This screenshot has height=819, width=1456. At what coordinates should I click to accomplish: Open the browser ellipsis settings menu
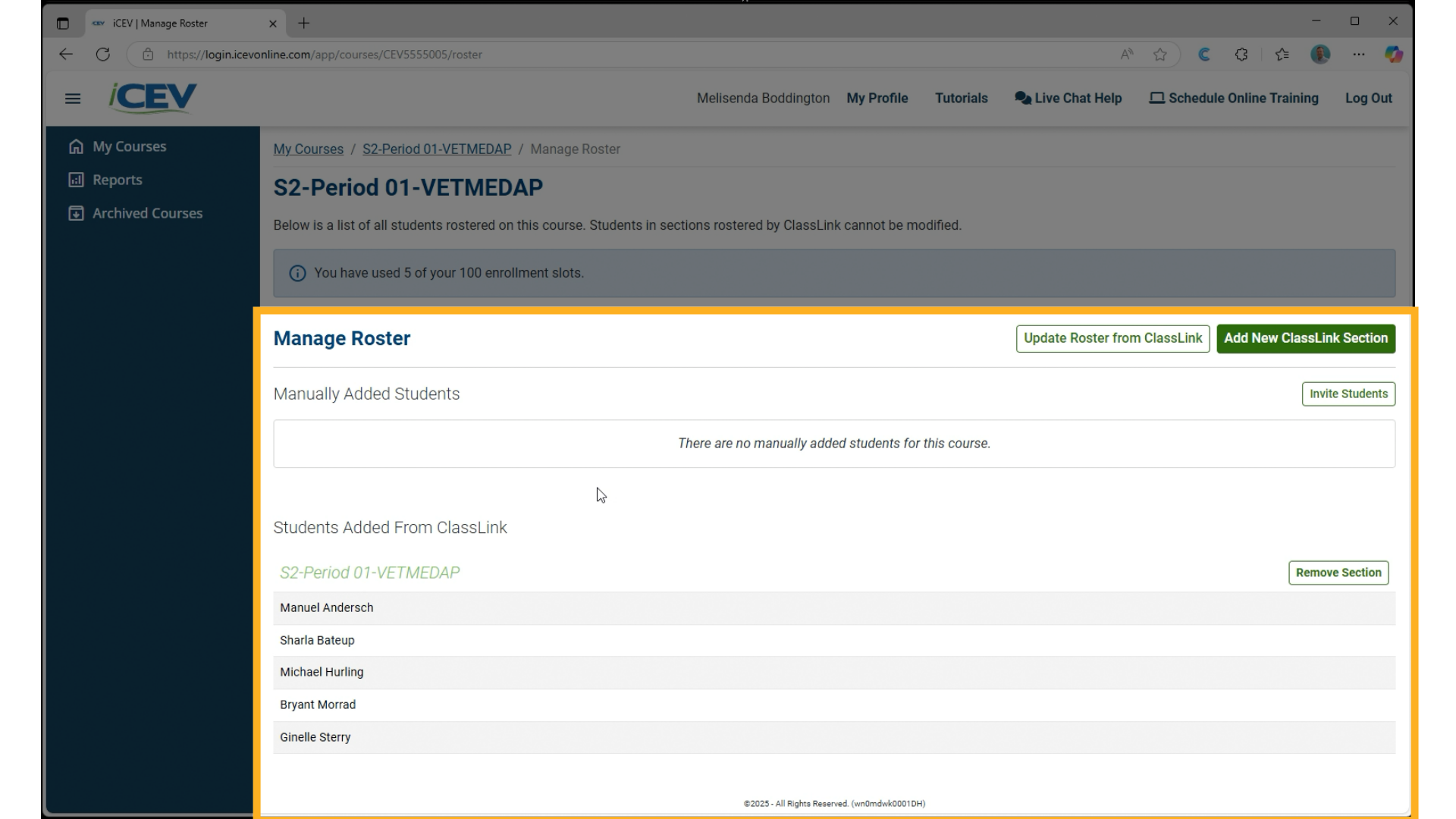[x=1360, y=54]
